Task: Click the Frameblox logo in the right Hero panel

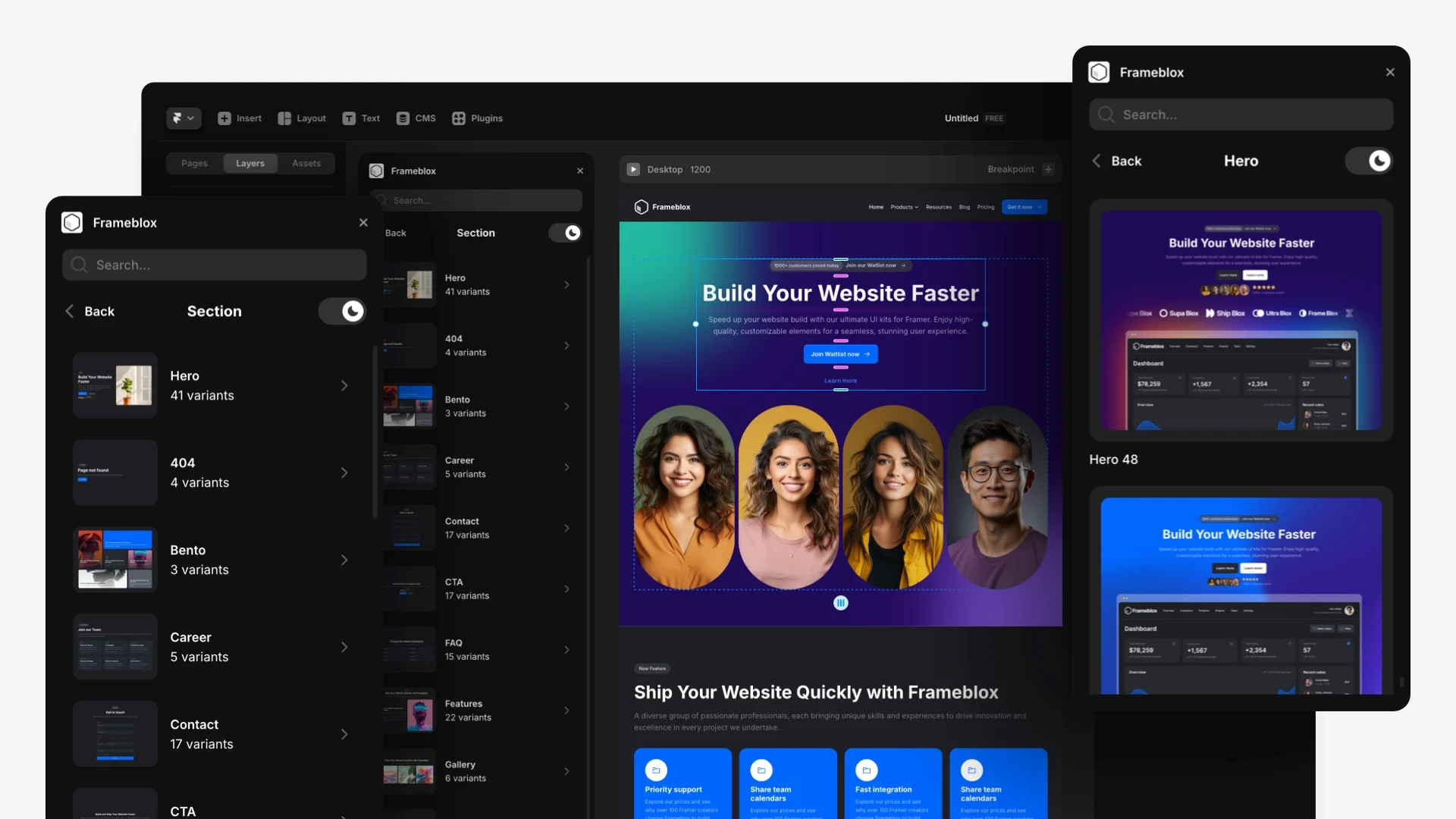Action: click(1099, 72)
